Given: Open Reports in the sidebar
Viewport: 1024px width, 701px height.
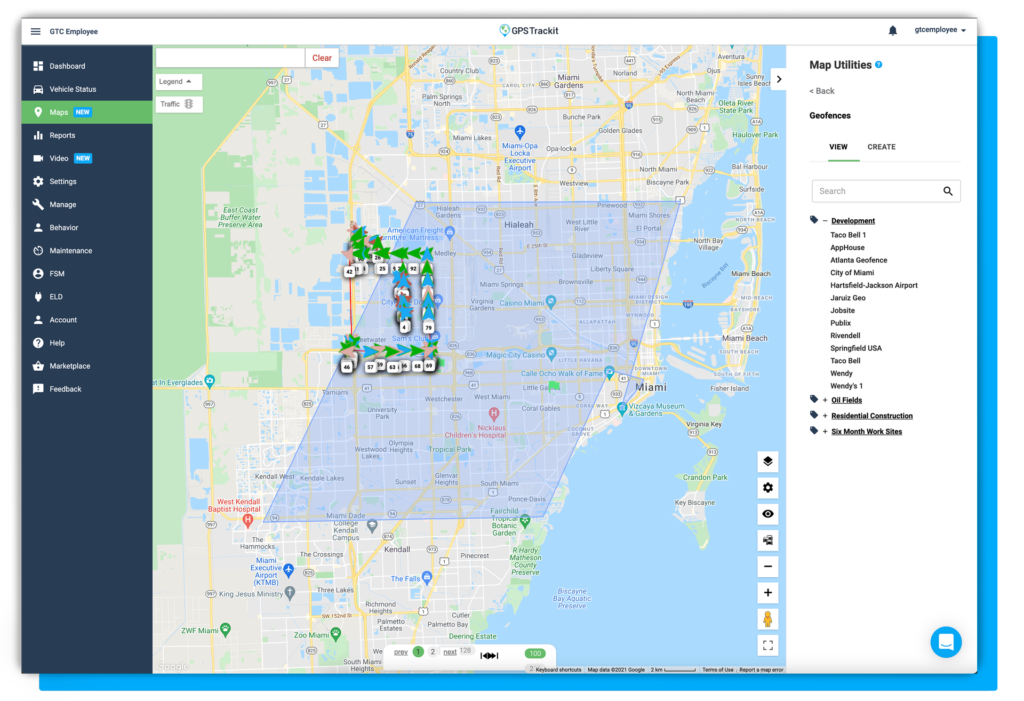Looking at the screenshot, I should [x=62, y=135].
